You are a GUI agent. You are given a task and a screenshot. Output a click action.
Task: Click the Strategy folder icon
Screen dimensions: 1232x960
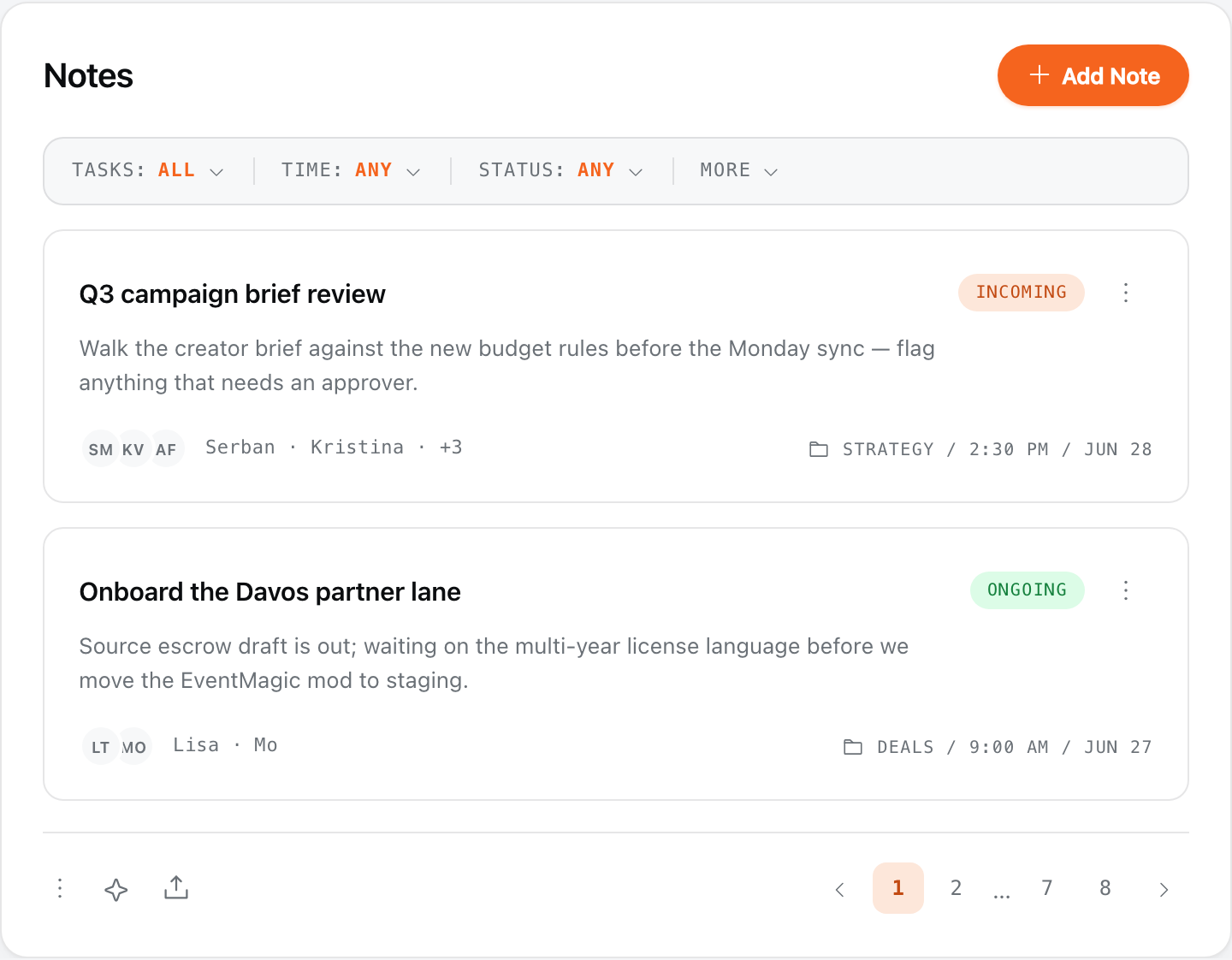[x=819, y=449]
